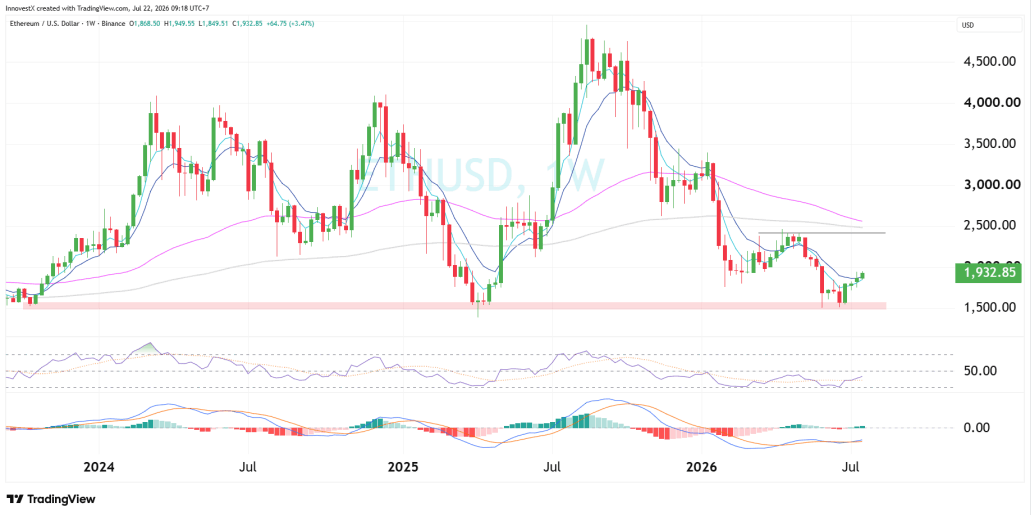Select the 2026 label on time axis
The height and width of the screenshot is (515, 1032).
click(702, 467)
